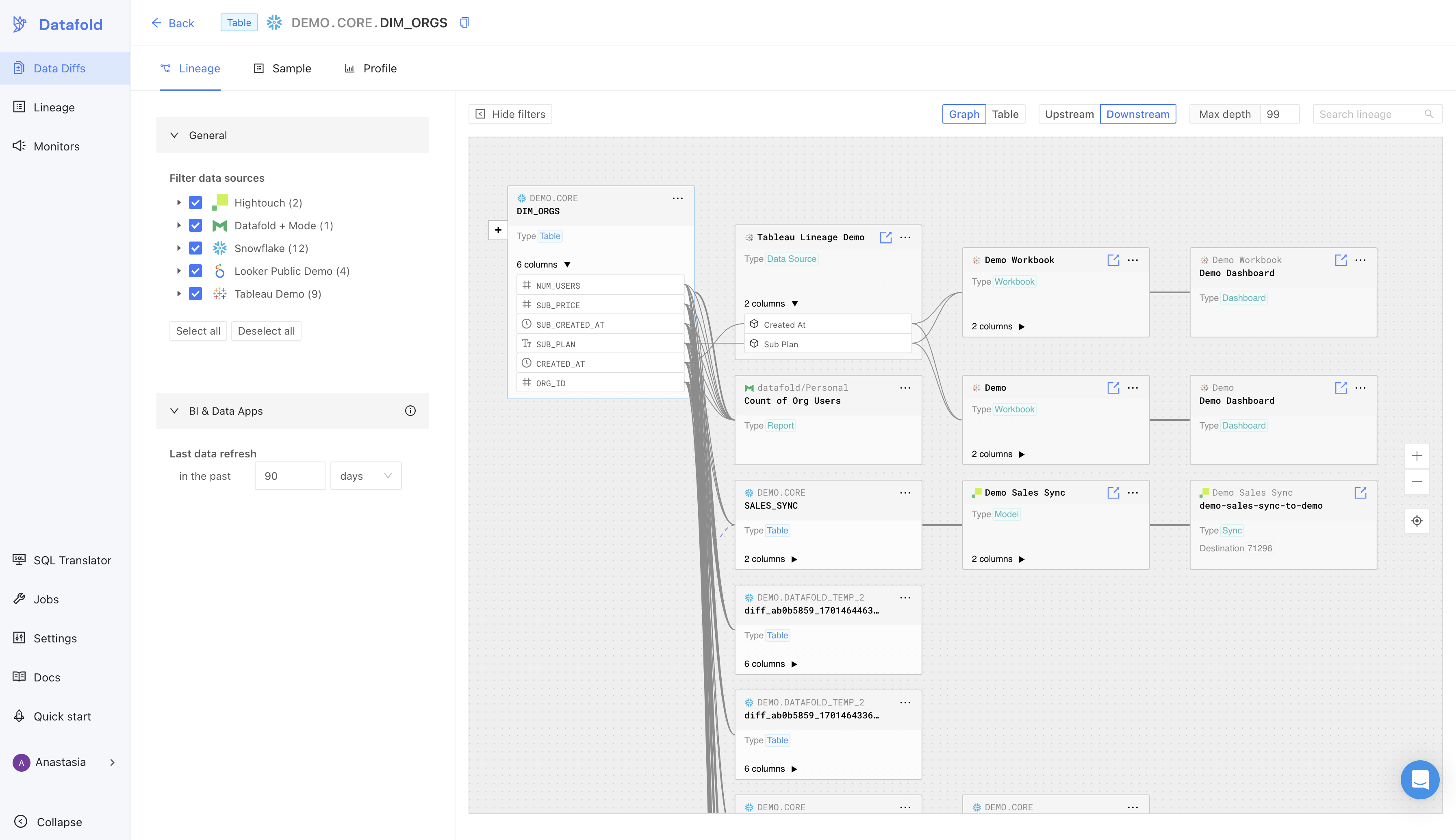Image resolution: width=1456 pixels, height=840 pixels.
Task: Zoom out of the lineage graph
Action: point(1417,482)
